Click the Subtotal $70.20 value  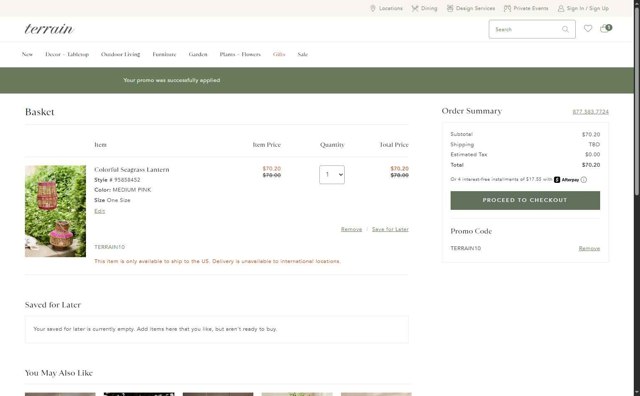tap(591, 134)
